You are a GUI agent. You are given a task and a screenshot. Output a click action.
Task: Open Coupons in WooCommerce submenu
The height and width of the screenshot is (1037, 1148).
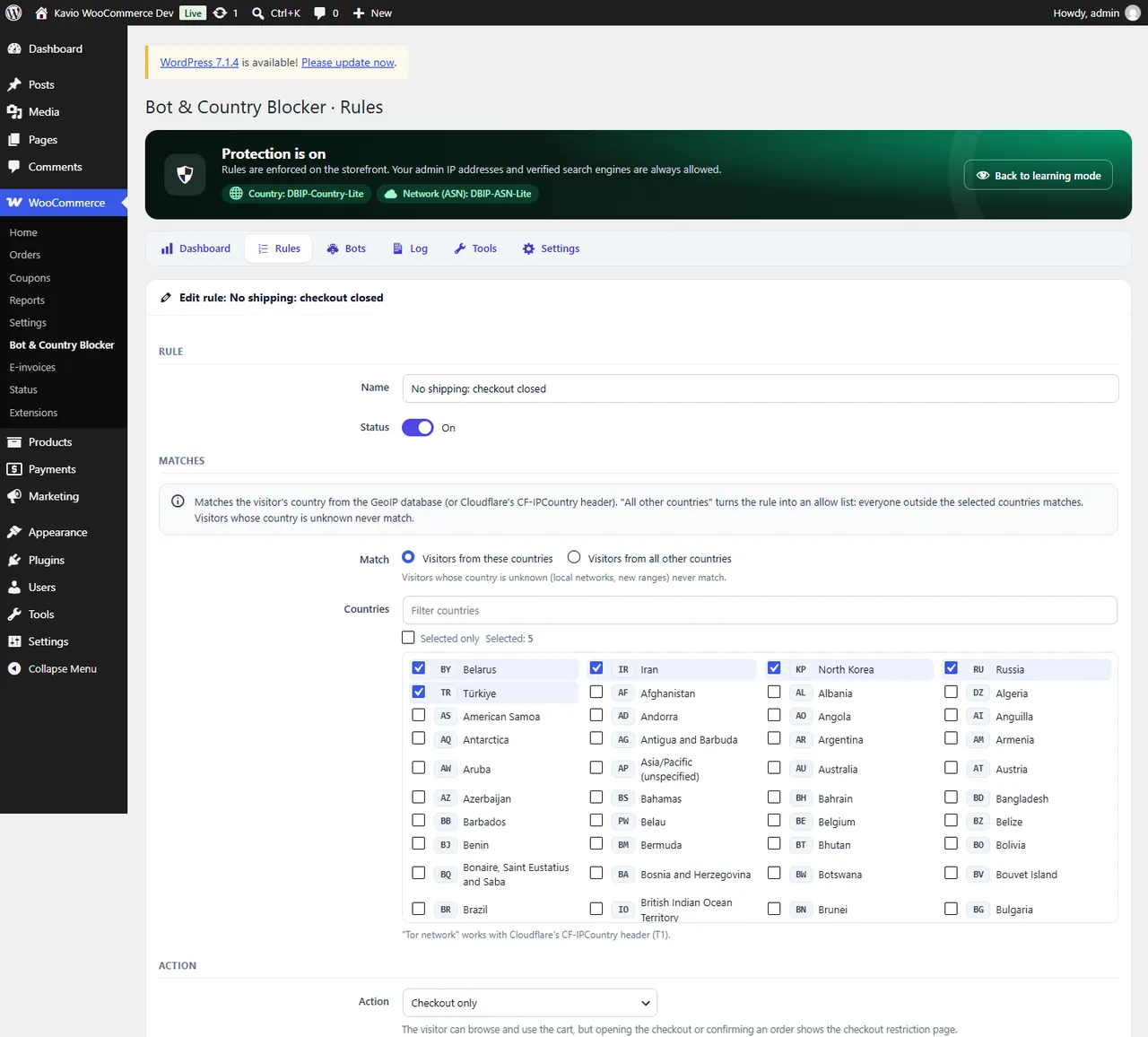pos(30,278)
